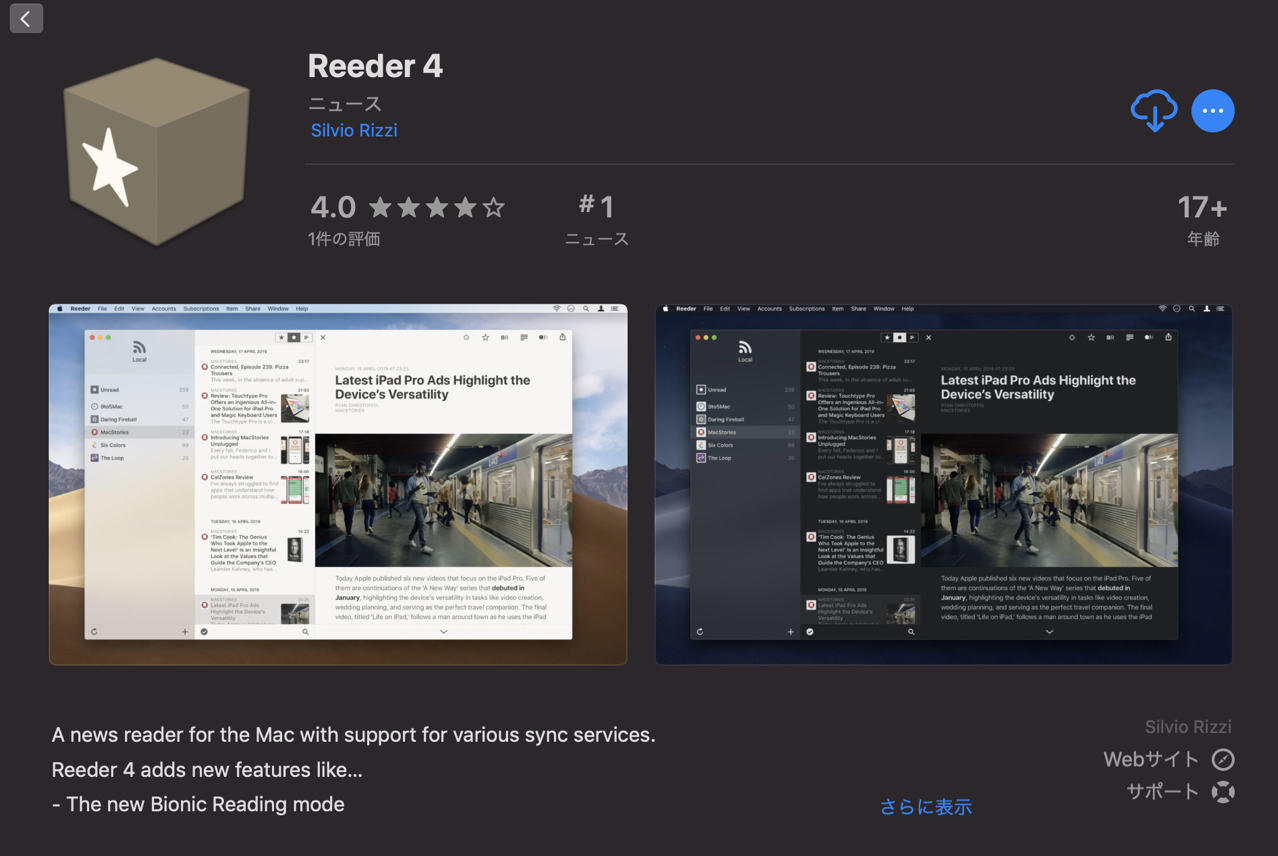Click the "17+" age rating
Image resolution: width=1278 pixels, height=856 pixels.
tap(1202, 207)
